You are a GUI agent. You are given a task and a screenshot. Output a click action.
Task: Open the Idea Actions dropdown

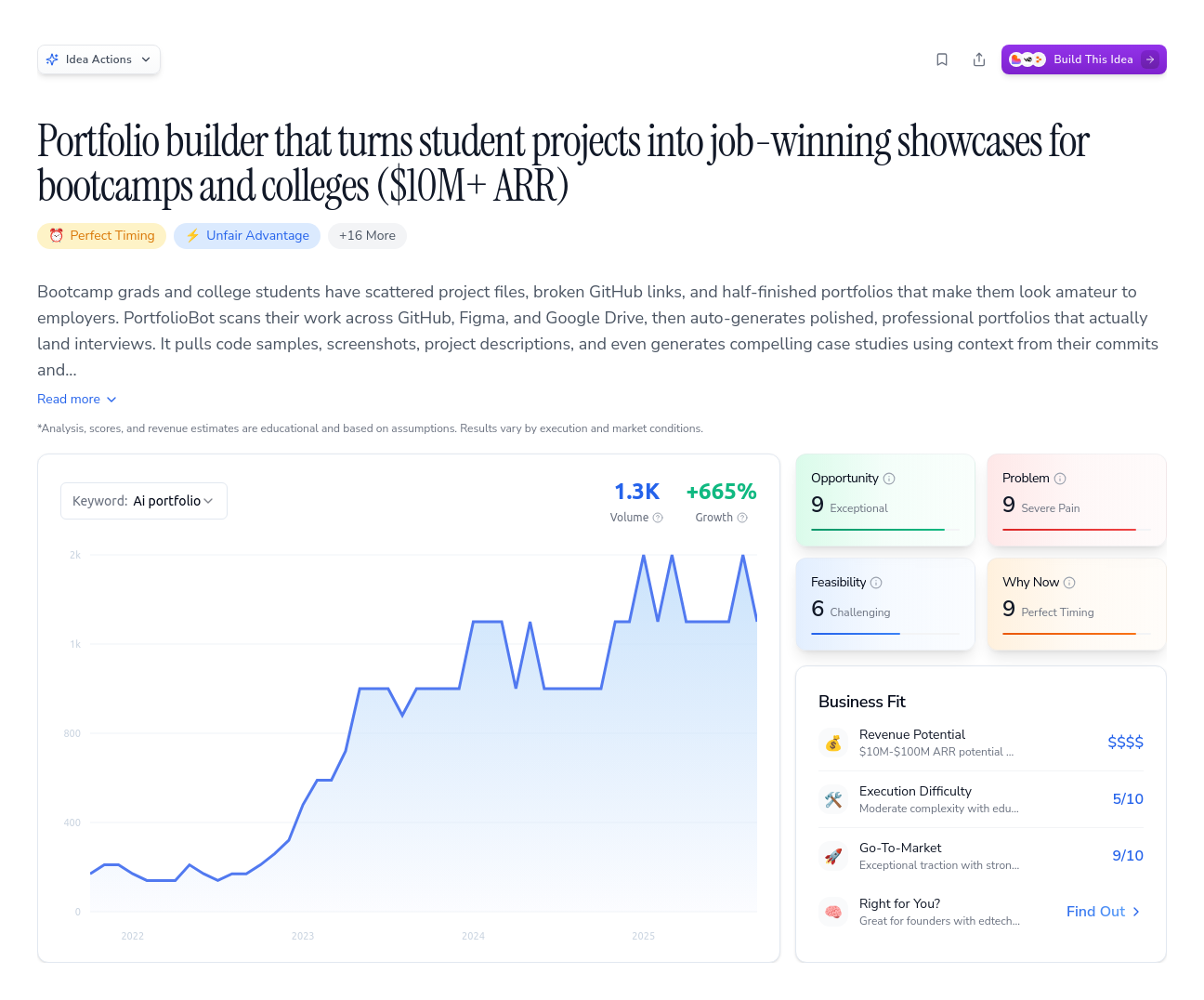coord(98,59)
